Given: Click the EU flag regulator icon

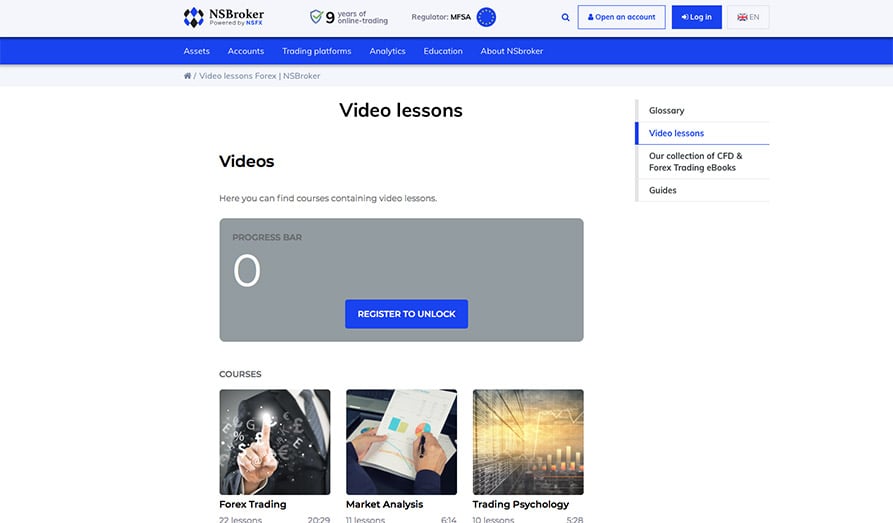Looking at the screenshot, I should tap(486, 17).
